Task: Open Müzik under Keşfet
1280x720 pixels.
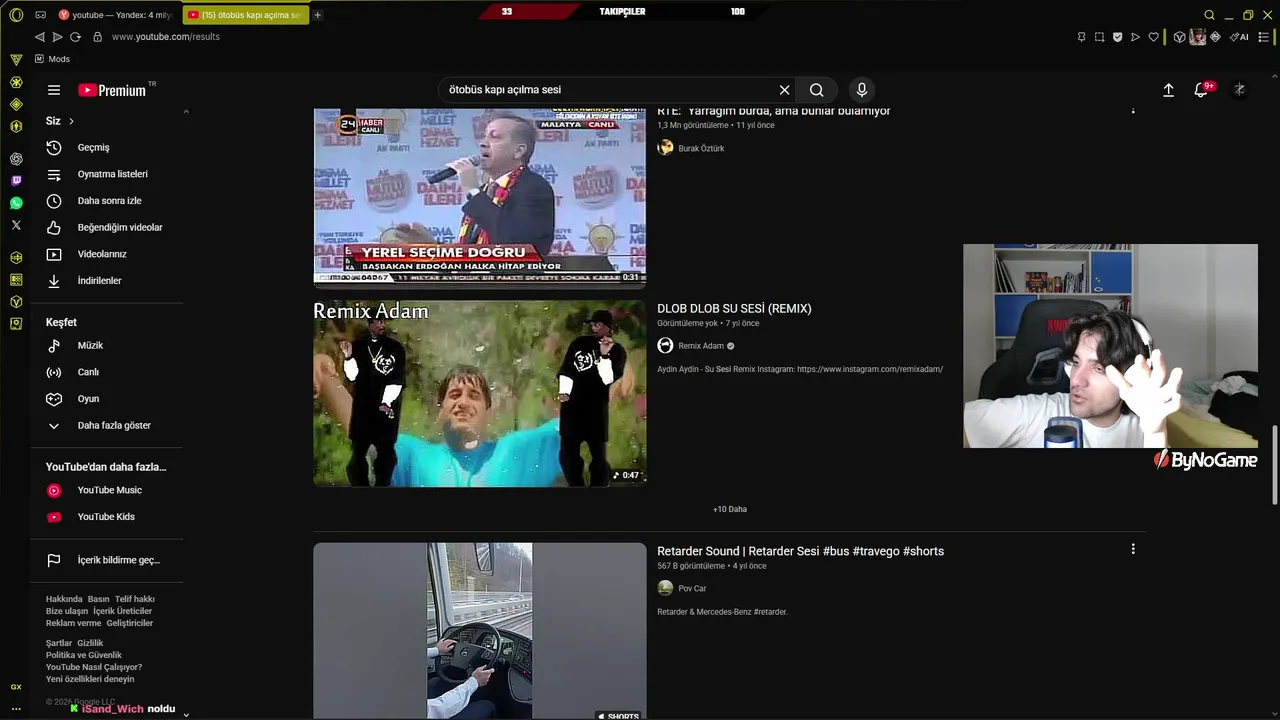Action: (x=107, y=345)
